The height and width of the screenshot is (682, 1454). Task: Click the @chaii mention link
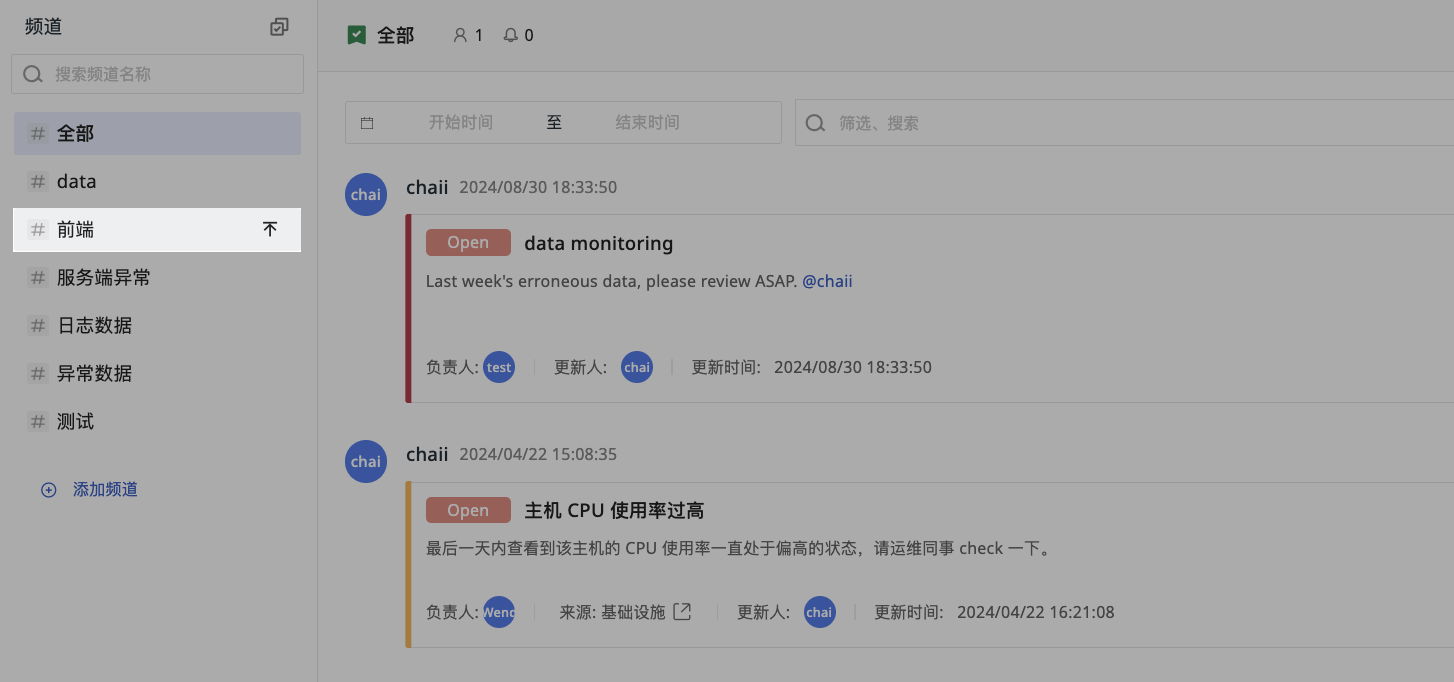[x=827, y=281]
